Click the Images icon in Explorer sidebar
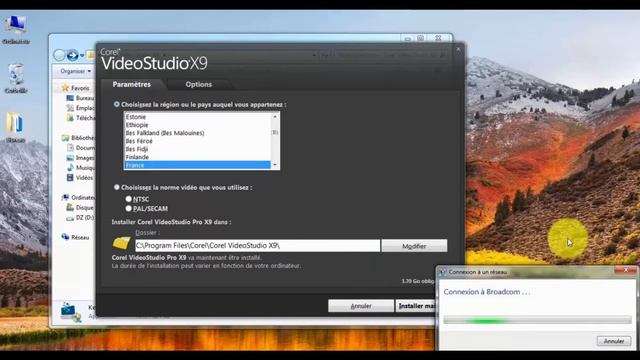The width and height of the screenshot is (640, 360). 70,158
